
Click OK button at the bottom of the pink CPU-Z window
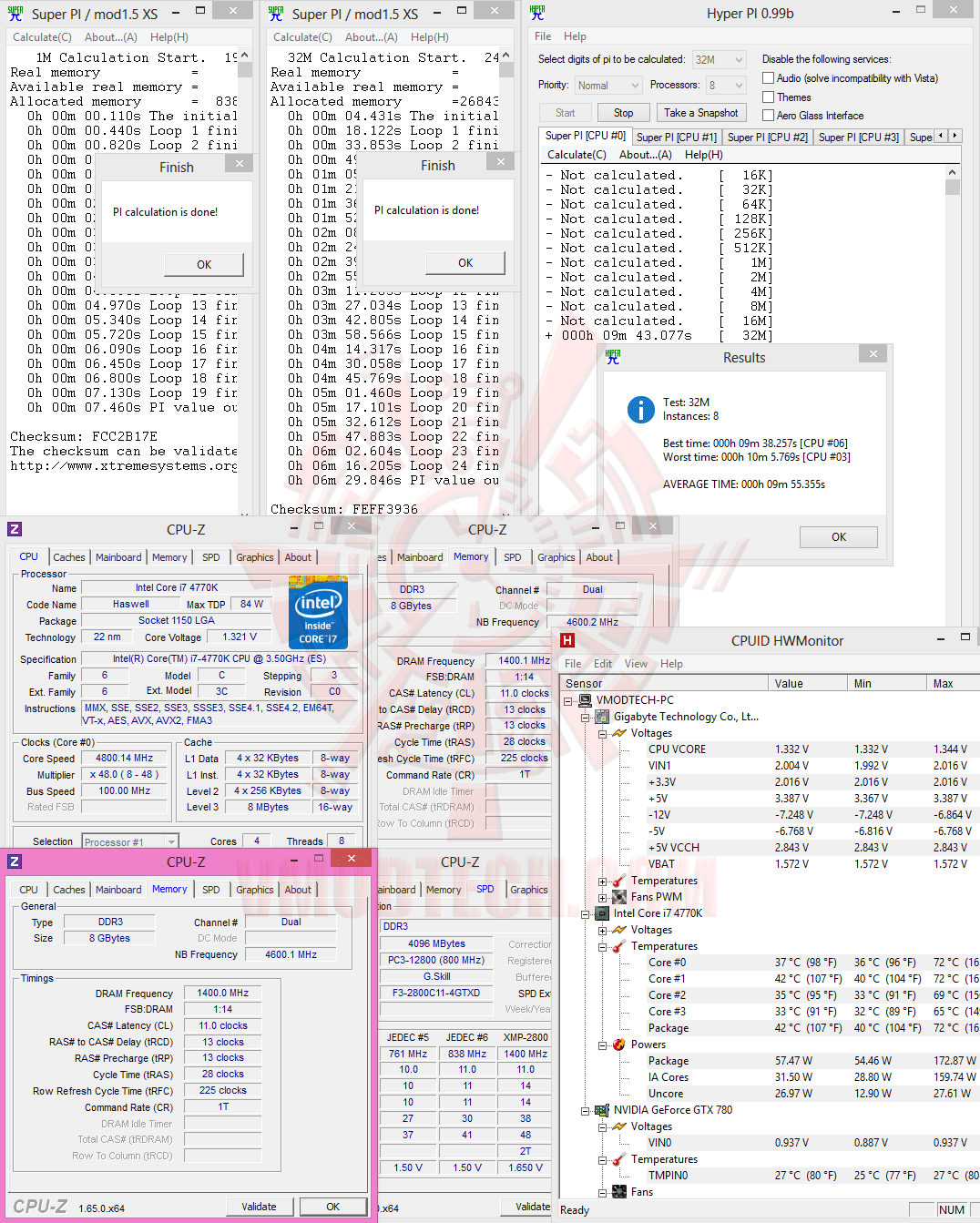(x=333, y=1207)
